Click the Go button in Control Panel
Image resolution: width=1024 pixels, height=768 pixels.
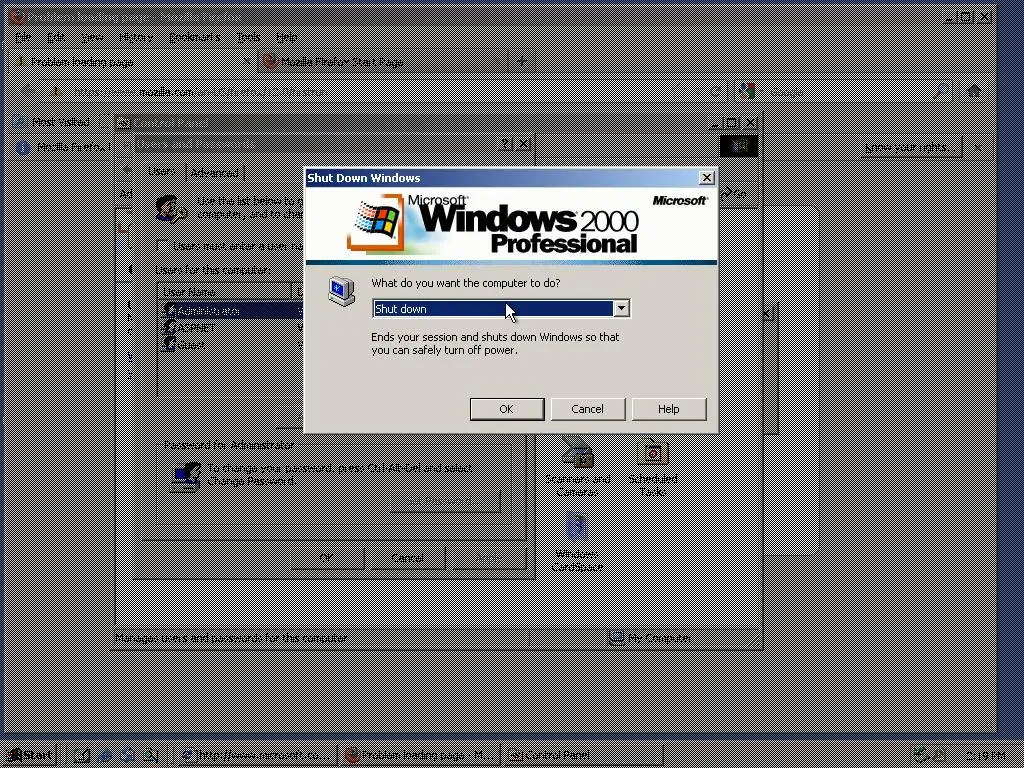[x=735, y=194]
